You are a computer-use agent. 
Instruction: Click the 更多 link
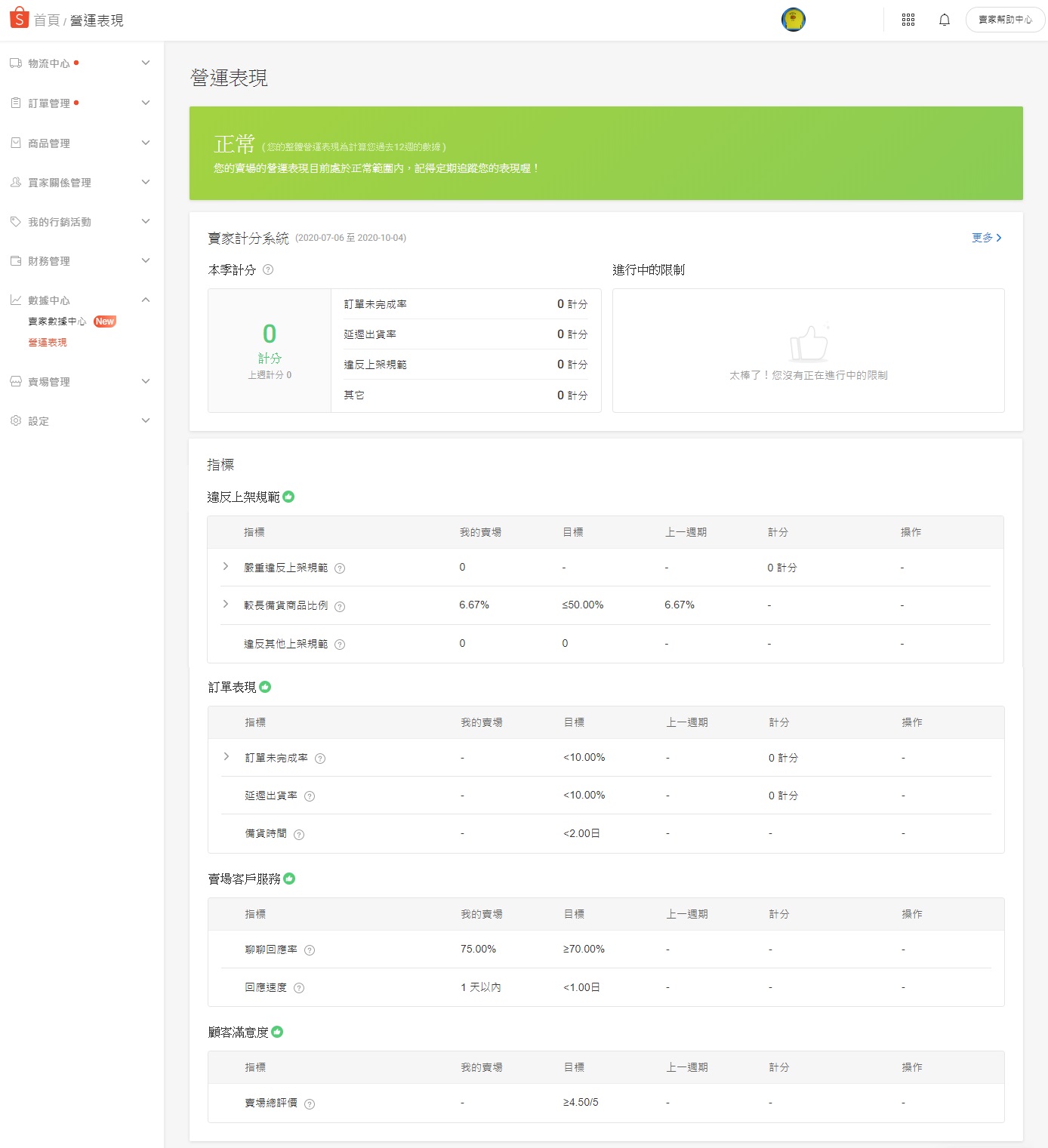986,238
